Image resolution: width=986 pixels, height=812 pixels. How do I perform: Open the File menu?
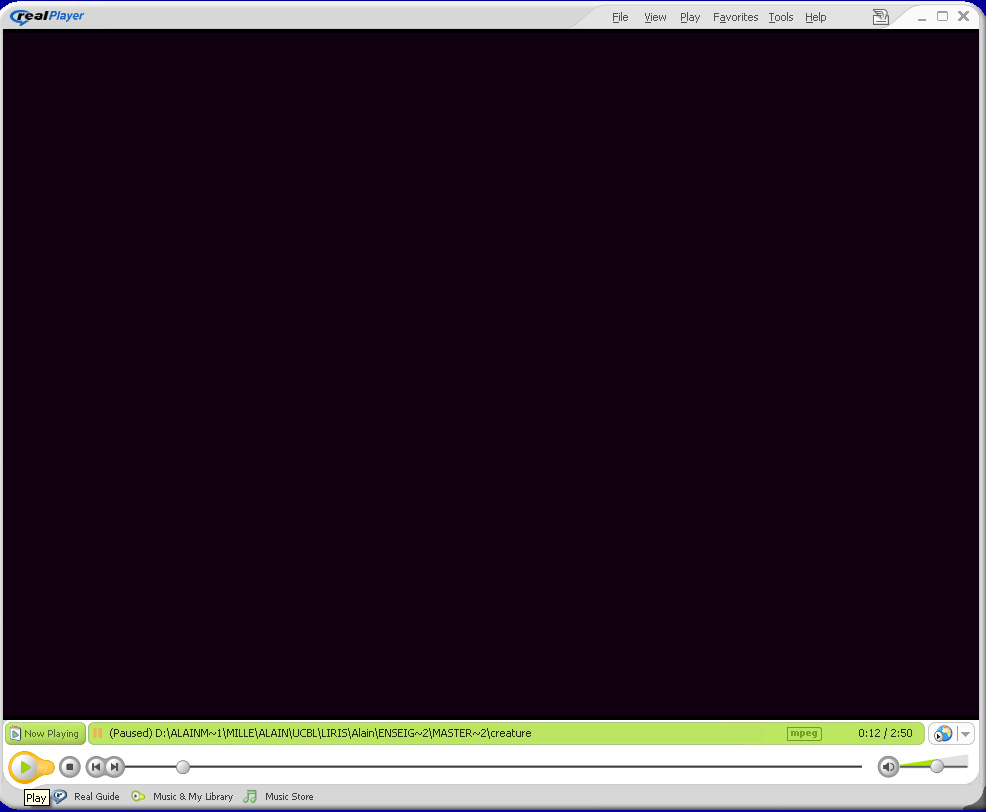click(x=620, y=17)
